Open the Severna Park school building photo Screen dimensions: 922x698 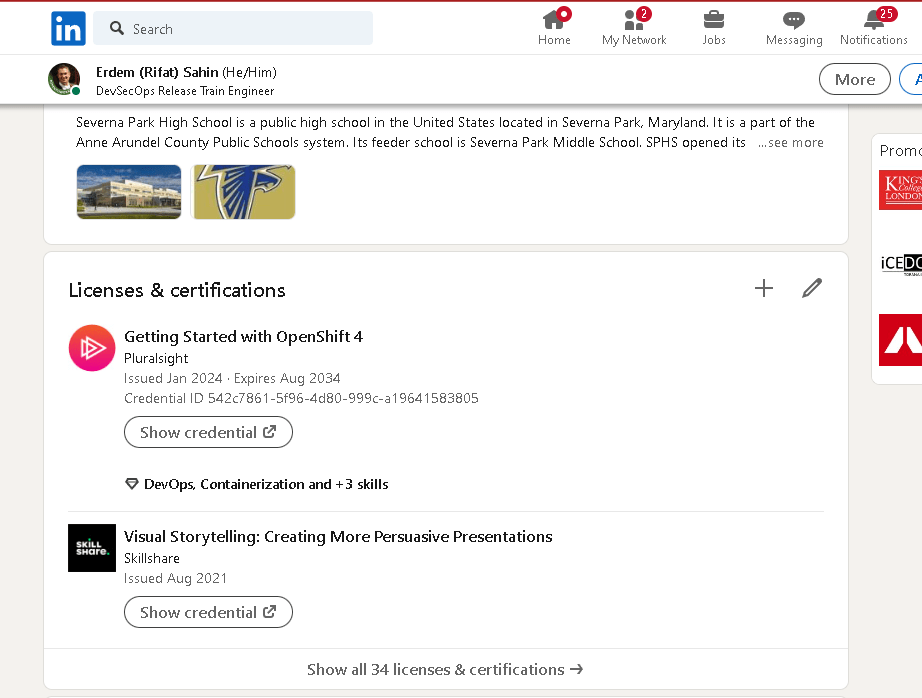[129, 192]
